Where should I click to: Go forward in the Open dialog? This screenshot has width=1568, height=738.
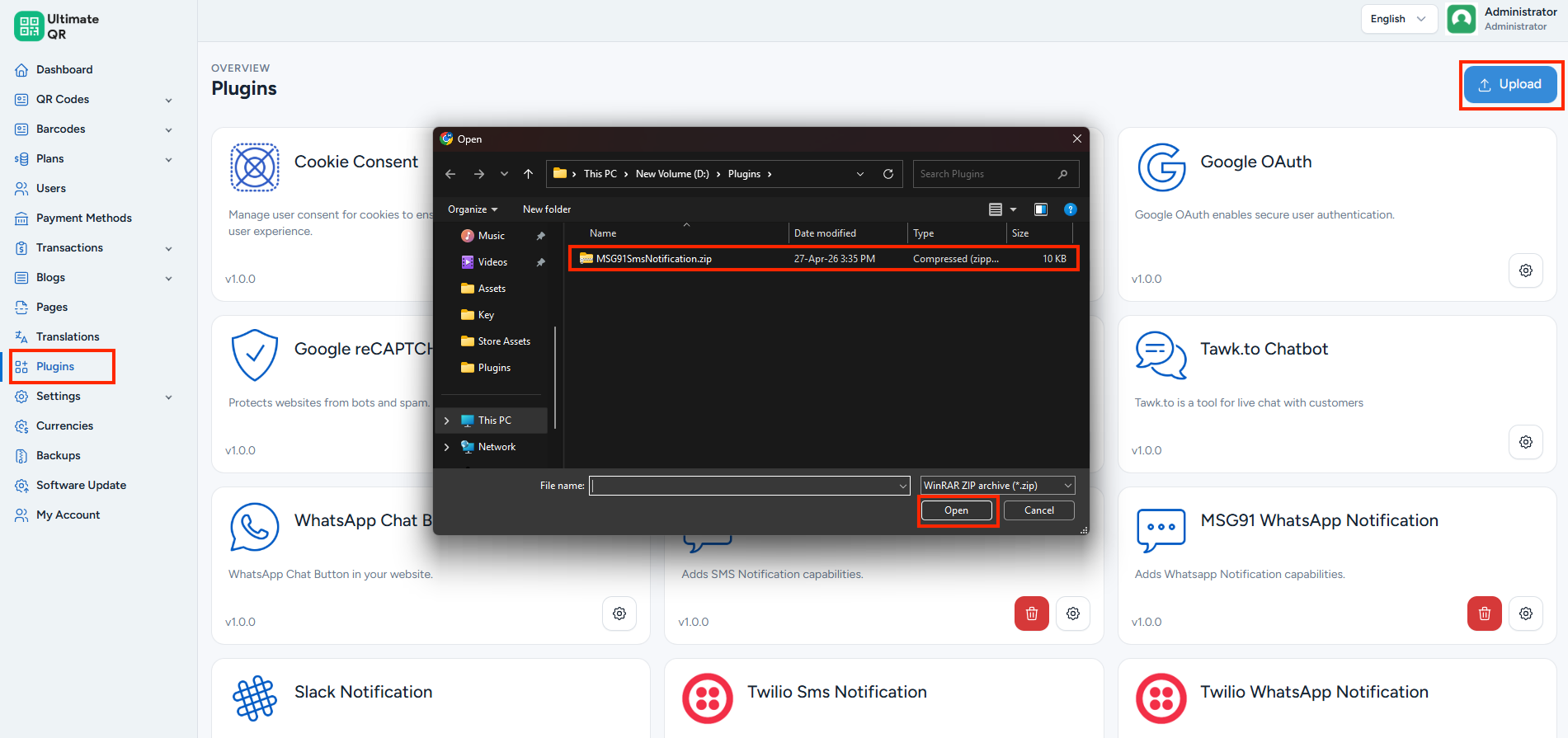coord(479,174)
